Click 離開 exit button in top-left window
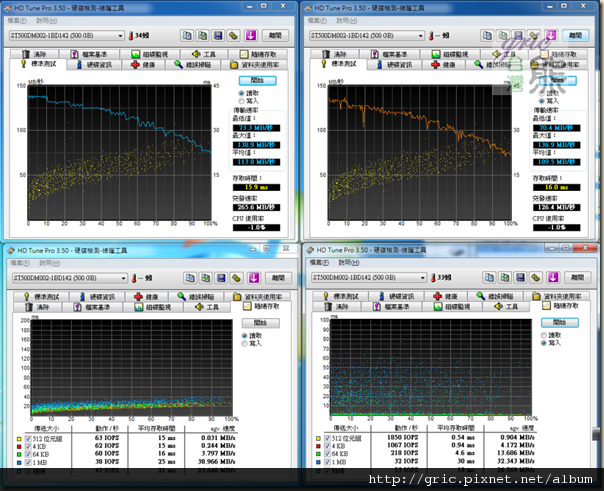The image size is (604, 491). [x=275, y=35]
